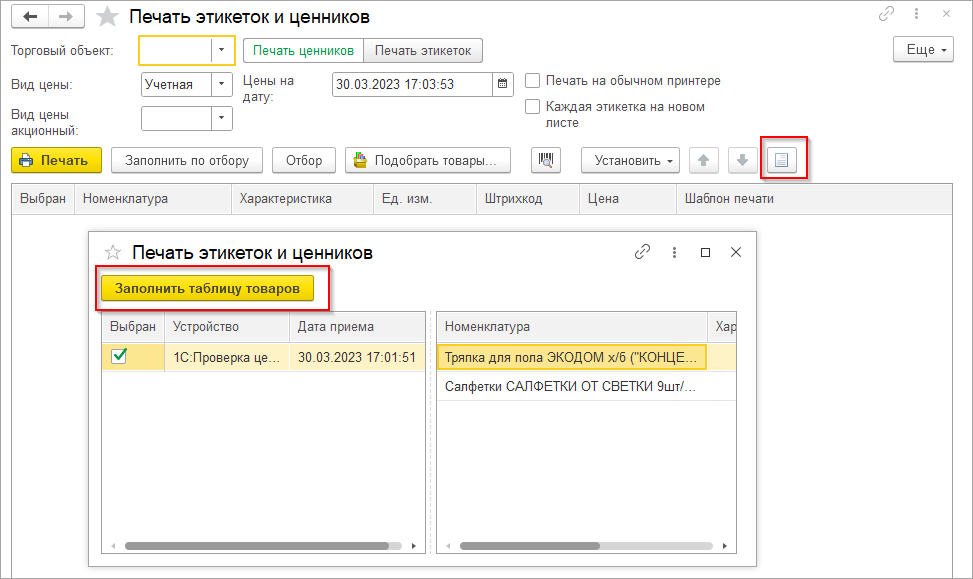The width and height of the screenshot is (973, 579).
Task: Select row Салфетки САЛФЕТКИ ОТ СВЕТКИ
Action: pos(572,386)
